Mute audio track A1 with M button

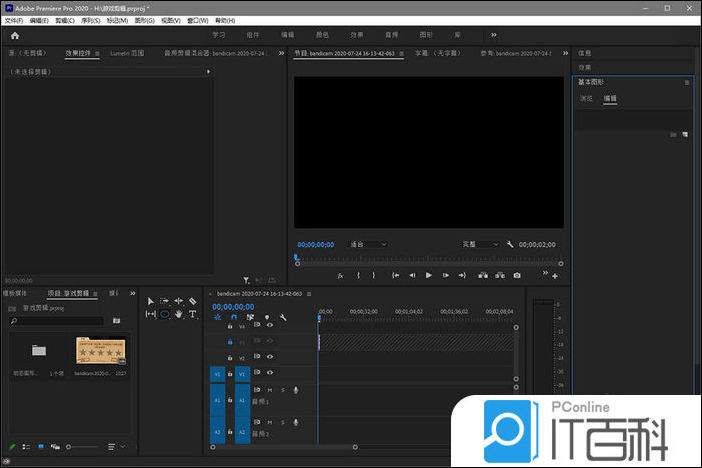[x=270, y=390]
